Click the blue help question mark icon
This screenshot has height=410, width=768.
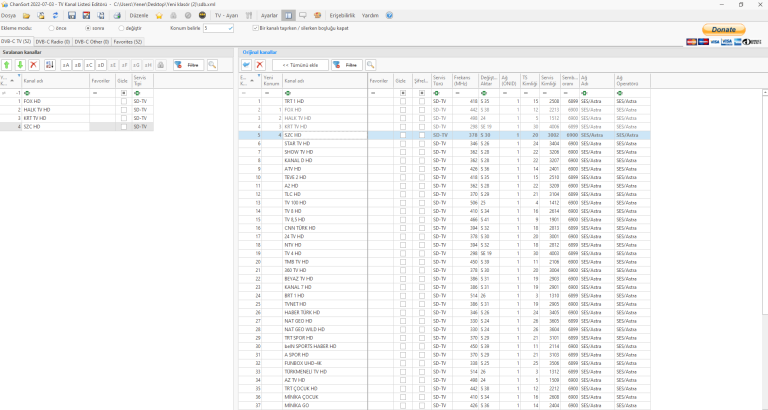(389, 16)
